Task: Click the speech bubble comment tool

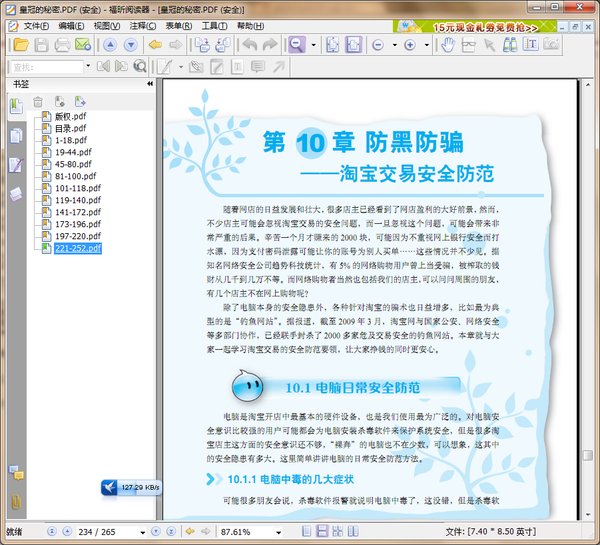Action: 258,67
